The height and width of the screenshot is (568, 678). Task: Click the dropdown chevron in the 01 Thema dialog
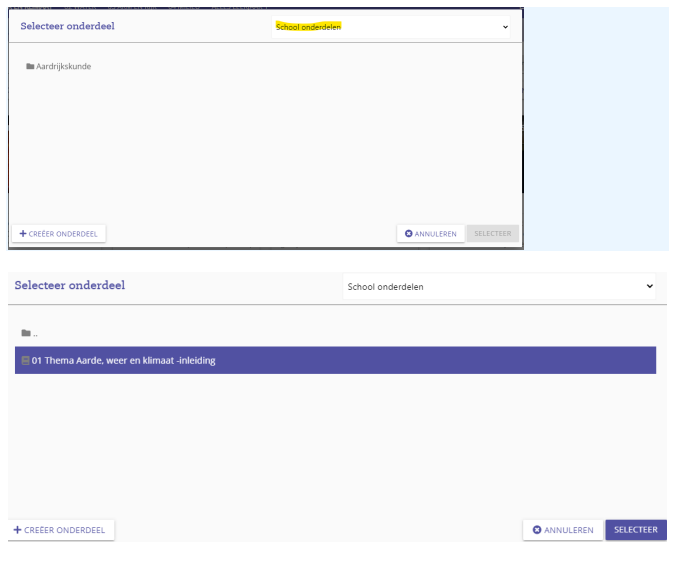point(649,286)
